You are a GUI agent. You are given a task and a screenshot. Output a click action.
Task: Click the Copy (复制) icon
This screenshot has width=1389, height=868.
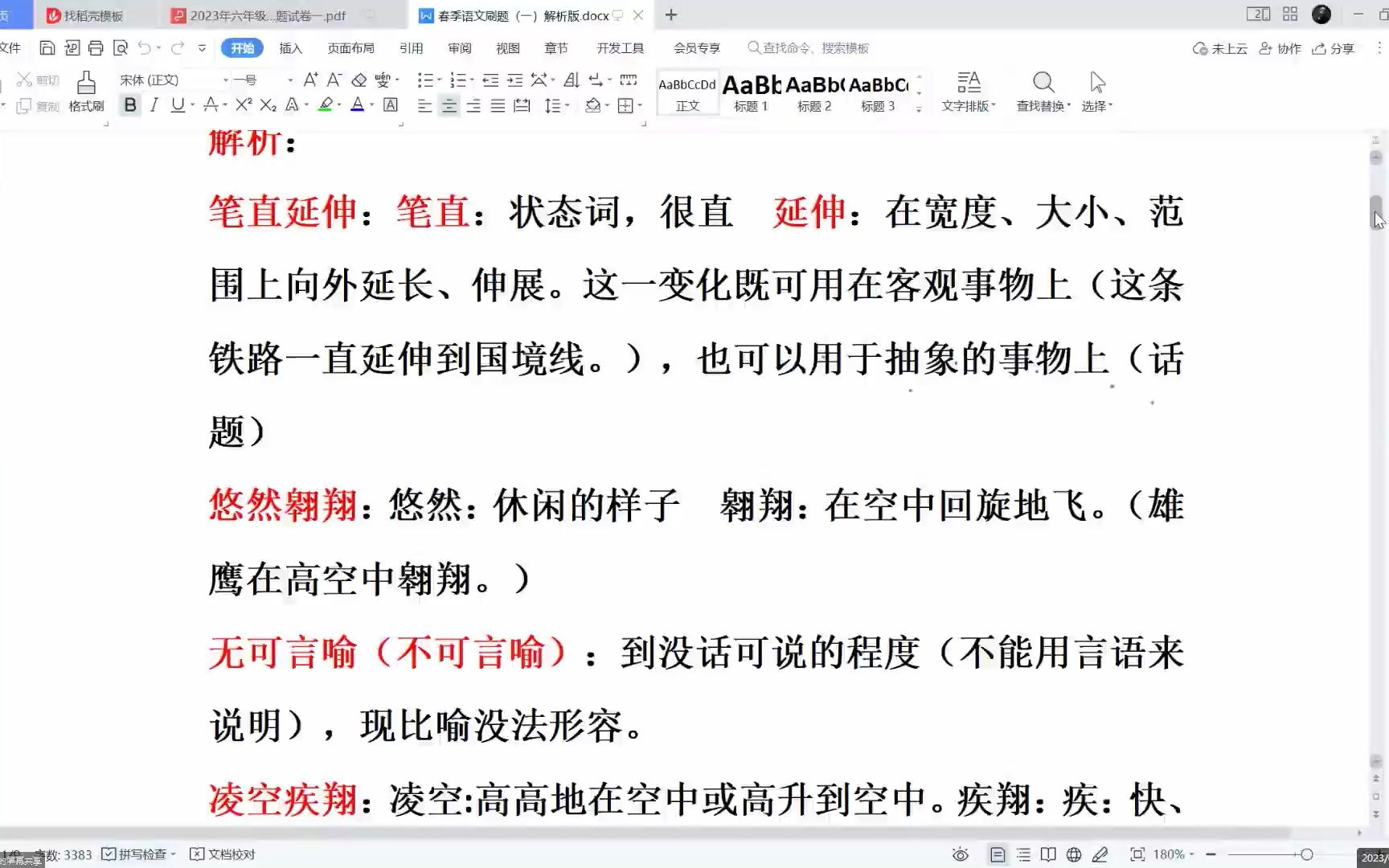[x=24, y=105]
